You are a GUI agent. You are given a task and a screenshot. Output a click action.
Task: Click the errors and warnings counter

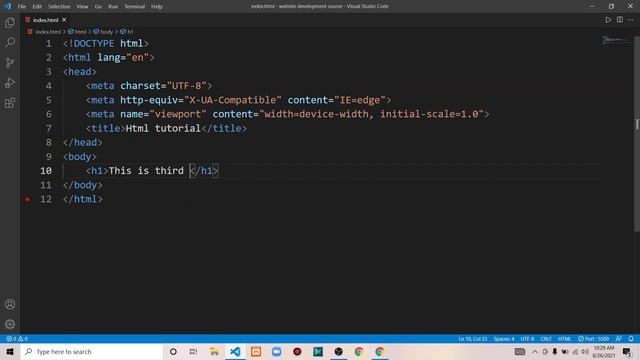pos(17,339)
